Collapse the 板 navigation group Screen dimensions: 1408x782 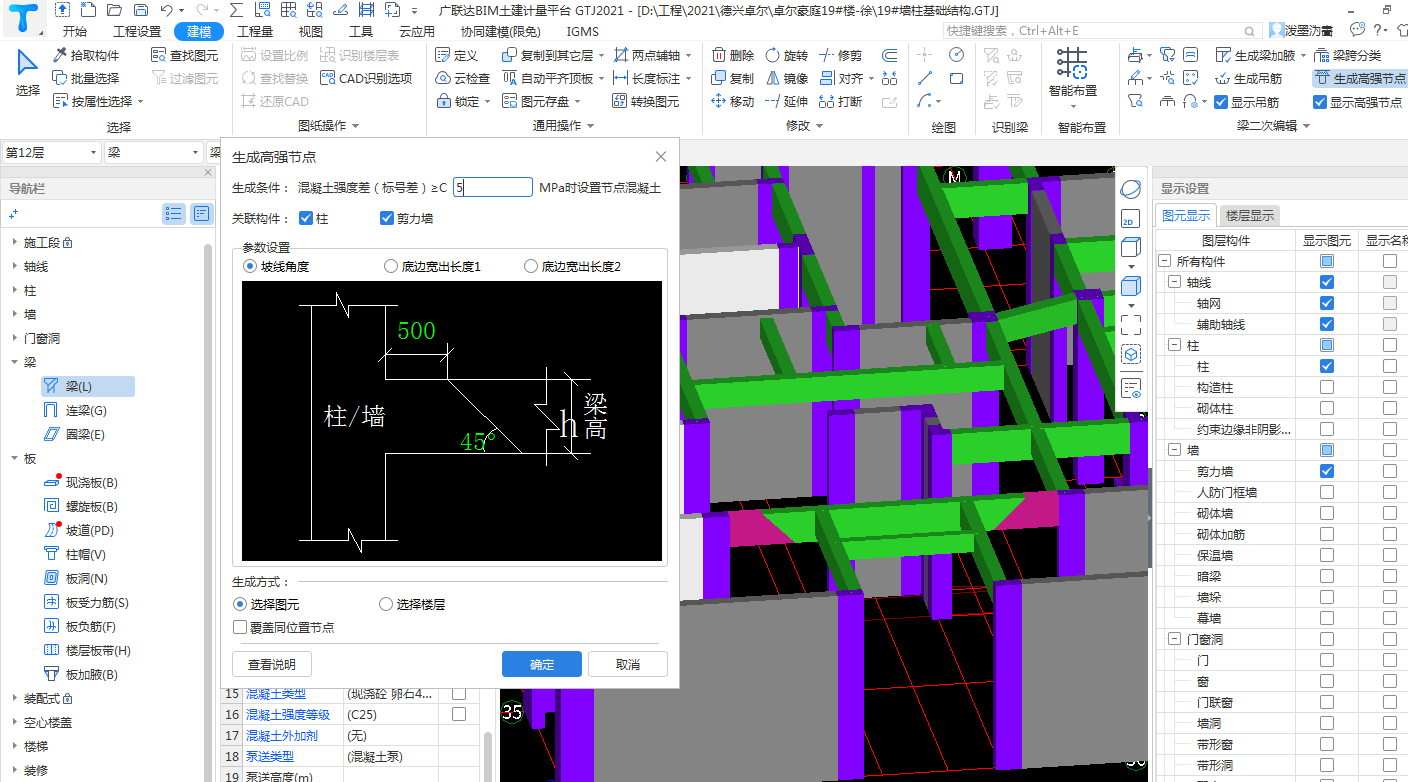tap(14, 459)
